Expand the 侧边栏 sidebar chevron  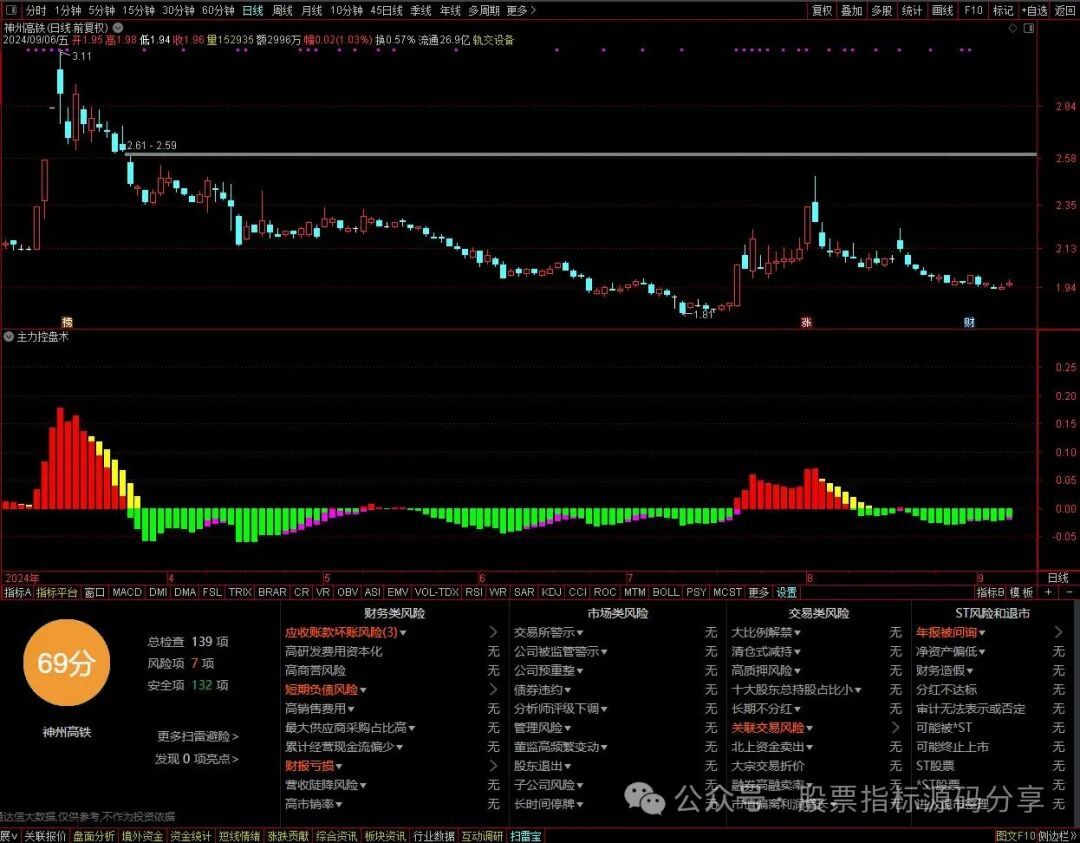1072,836
